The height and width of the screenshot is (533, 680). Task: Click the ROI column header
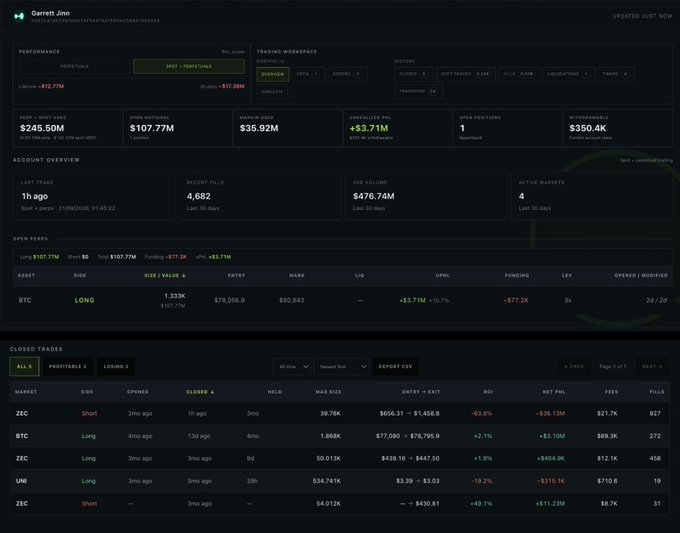pos(488,392)
